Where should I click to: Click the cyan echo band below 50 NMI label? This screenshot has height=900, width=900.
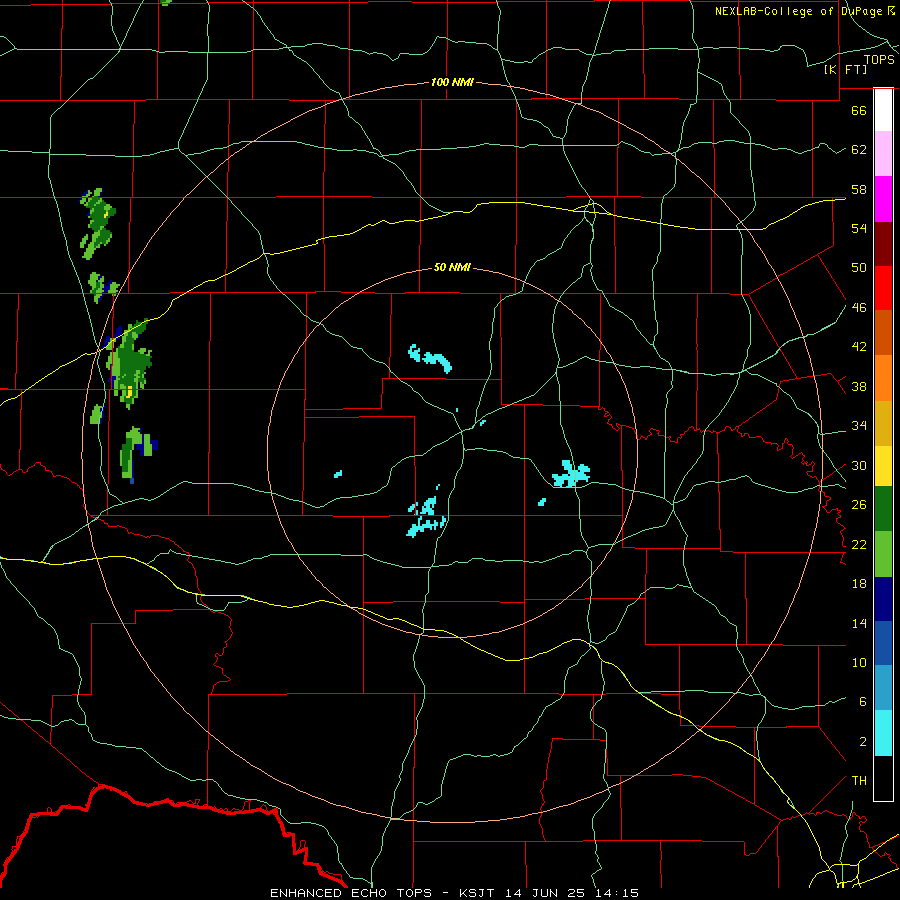(x=430, y=358)
